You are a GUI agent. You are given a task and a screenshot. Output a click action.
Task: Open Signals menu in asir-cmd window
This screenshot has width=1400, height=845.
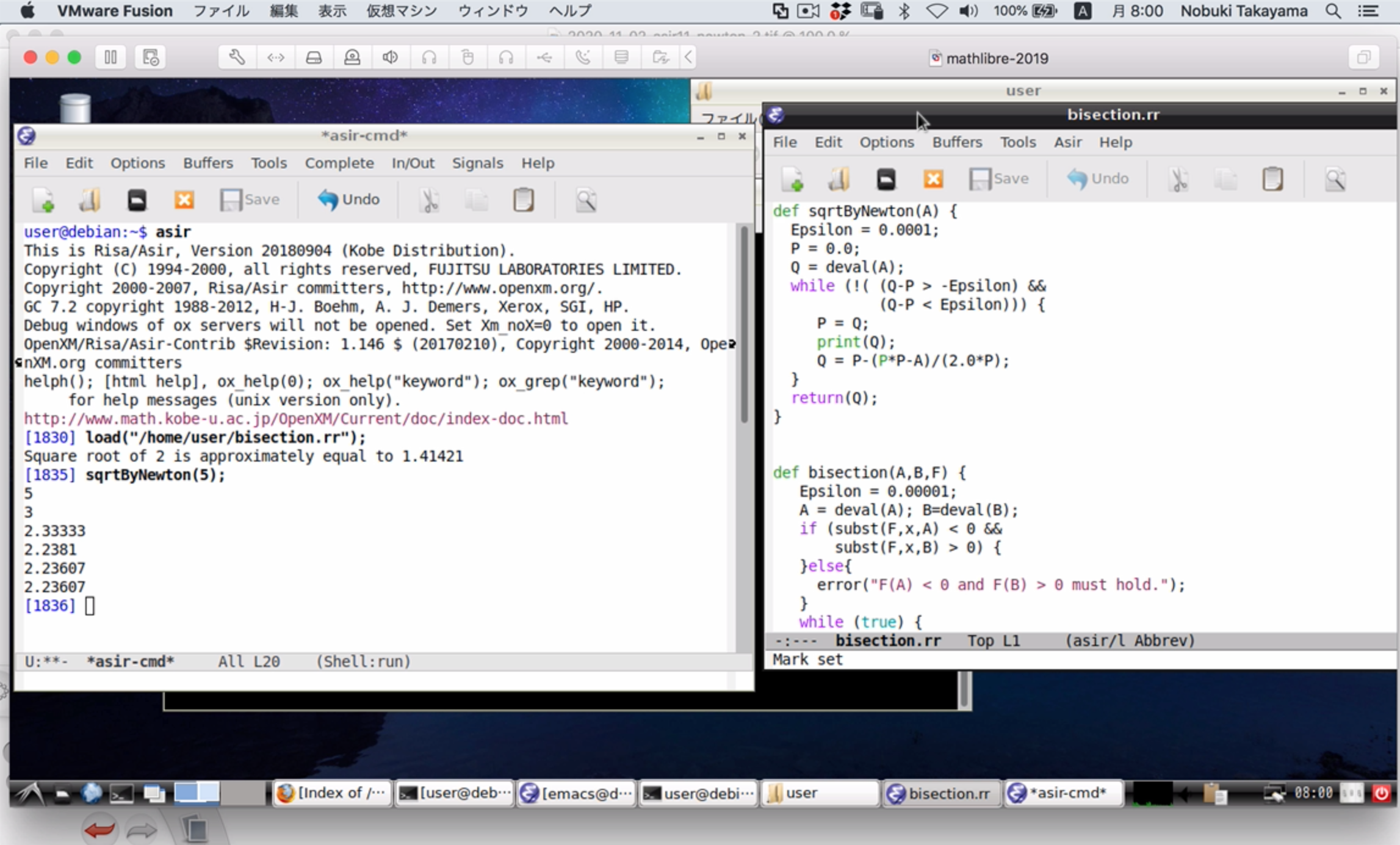coord(477,163)
